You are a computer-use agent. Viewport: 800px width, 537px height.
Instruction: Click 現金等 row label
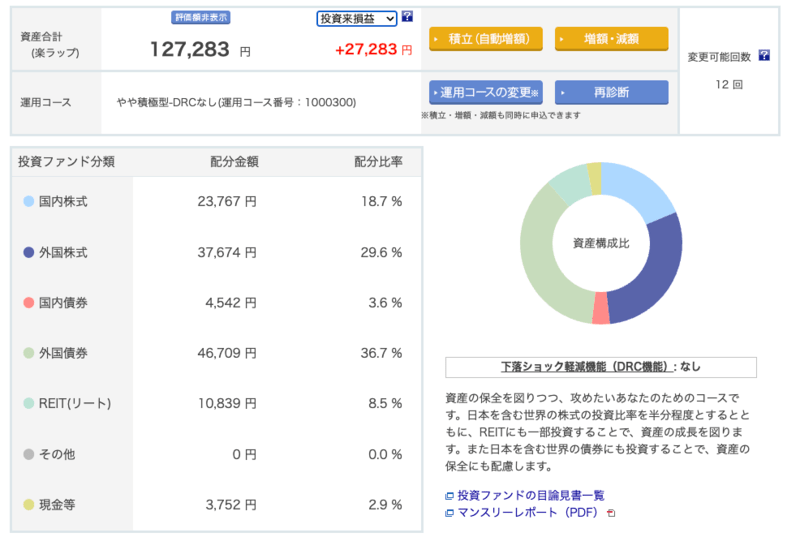pos(57,504)
